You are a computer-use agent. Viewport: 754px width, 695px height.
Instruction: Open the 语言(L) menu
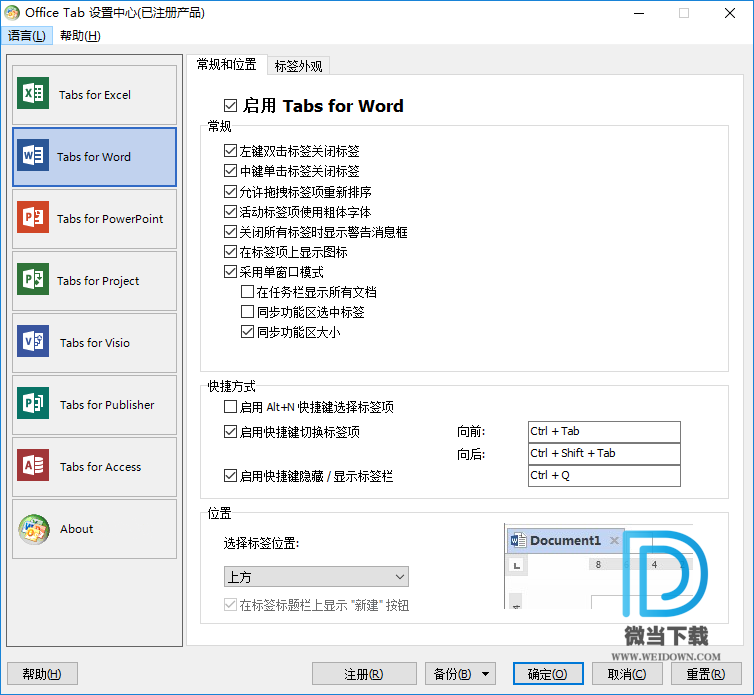pos(27,36)
